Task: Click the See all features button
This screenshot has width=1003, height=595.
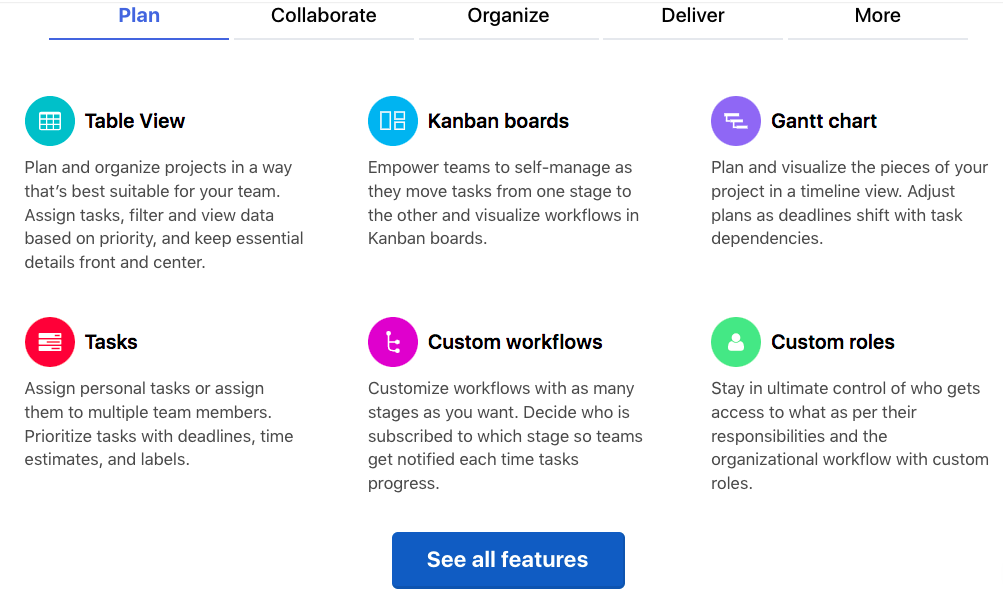Action: coord(509,560)
